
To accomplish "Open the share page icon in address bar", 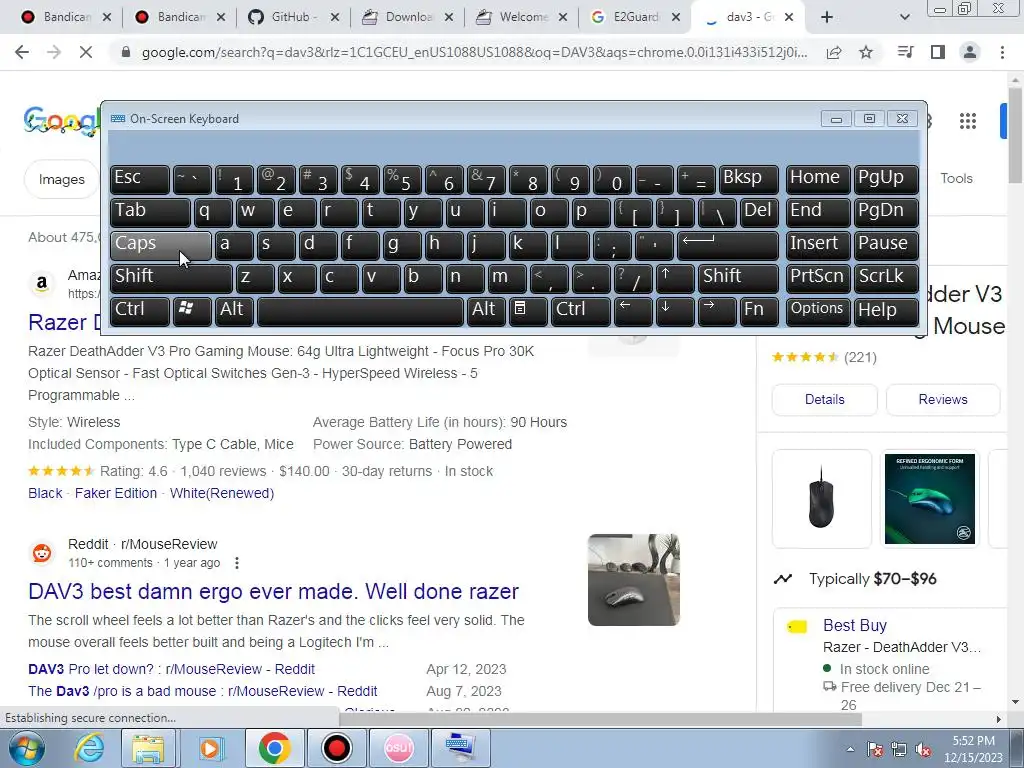I will click(x=834, y=52).
